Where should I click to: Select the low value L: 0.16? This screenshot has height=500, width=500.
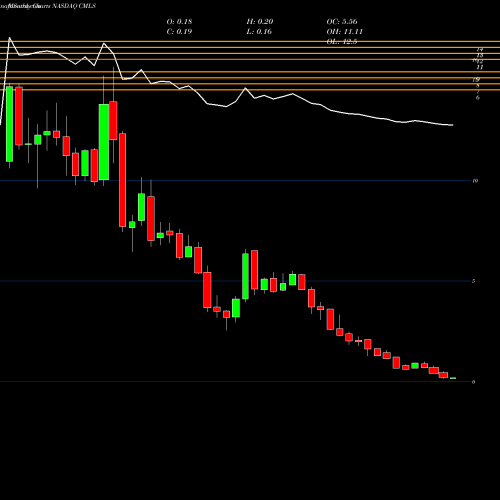[259, 31]
